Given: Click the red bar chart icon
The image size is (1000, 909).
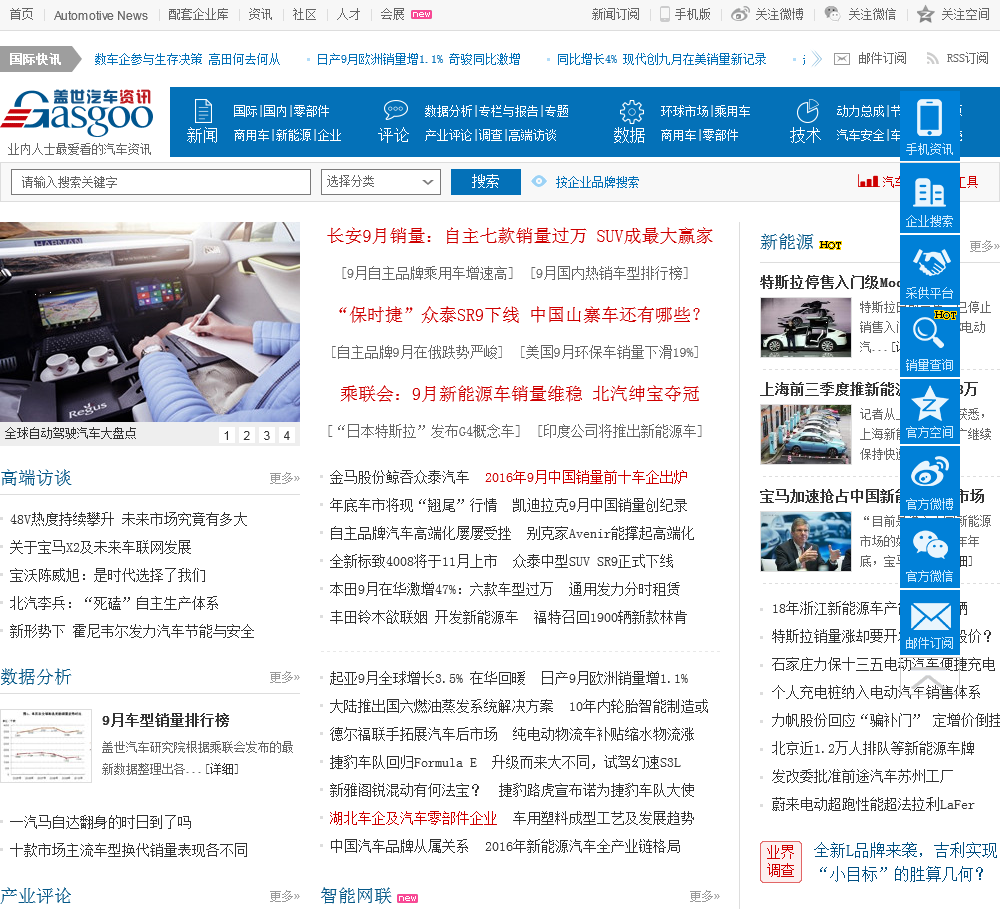Looking at the screenshot, I should pos(868,181).
